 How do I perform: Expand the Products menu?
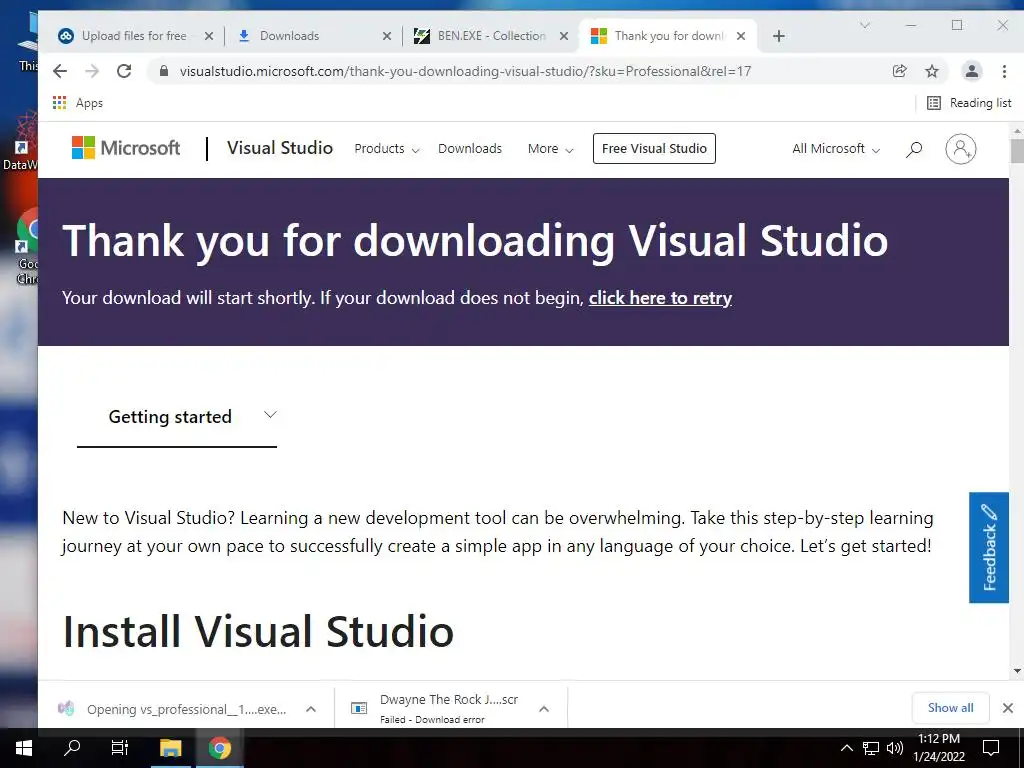click(x=387, y=149)
